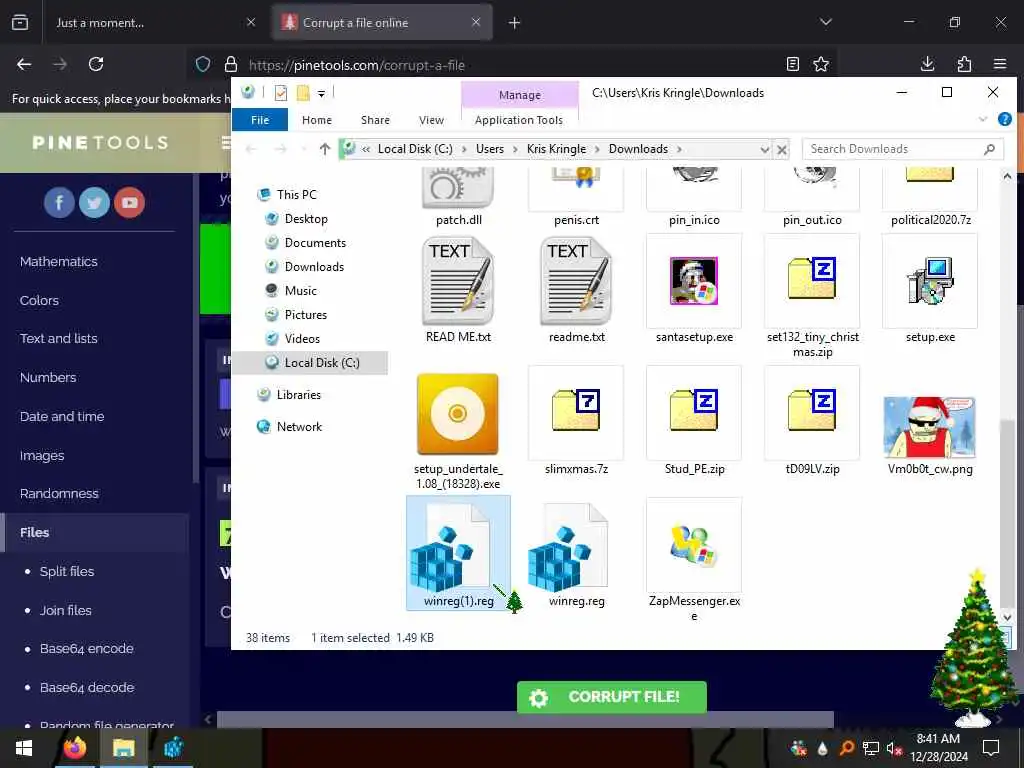Bookmark this page with star icon
1024x768 pixels.
(821, 64)
